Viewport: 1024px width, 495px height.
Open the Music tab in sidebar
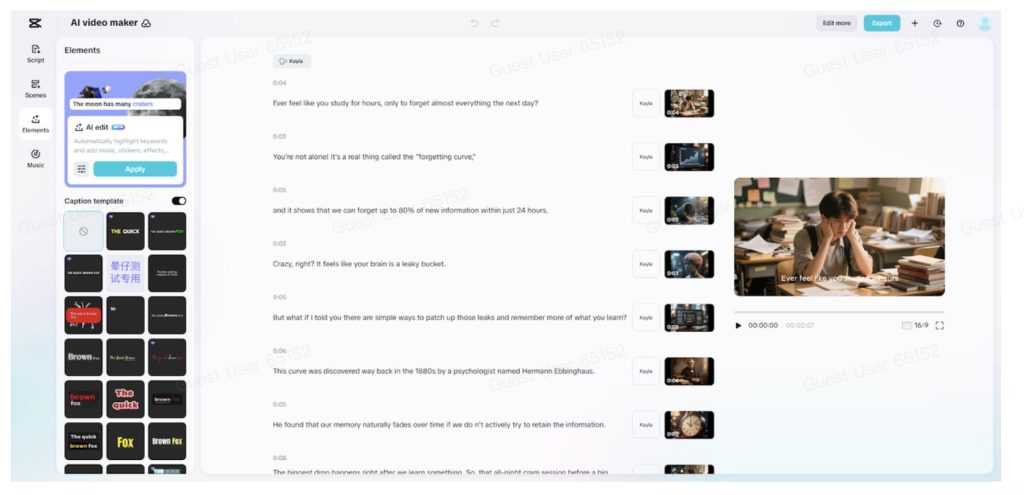35,158
